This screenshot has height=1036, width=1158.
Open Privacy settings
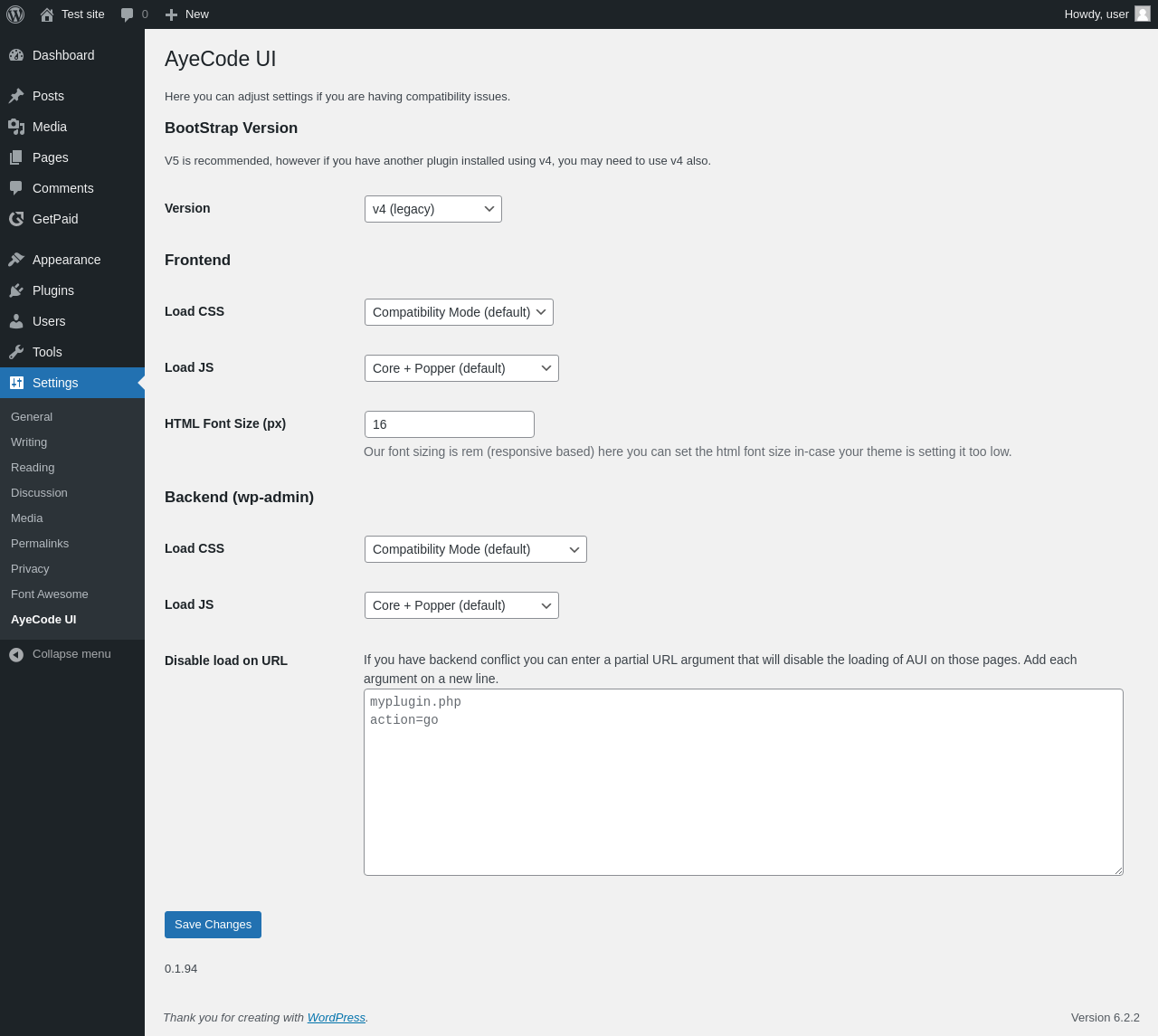pyautogui.click(x=30, y=569)
